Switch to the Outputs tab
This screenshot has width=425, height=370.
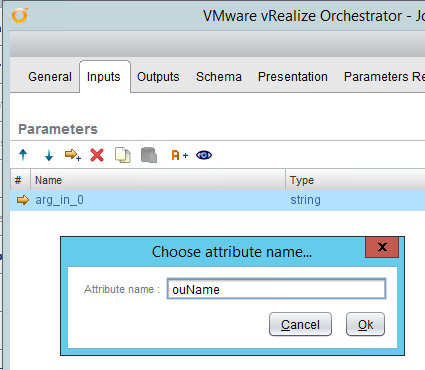click(158, 77)
